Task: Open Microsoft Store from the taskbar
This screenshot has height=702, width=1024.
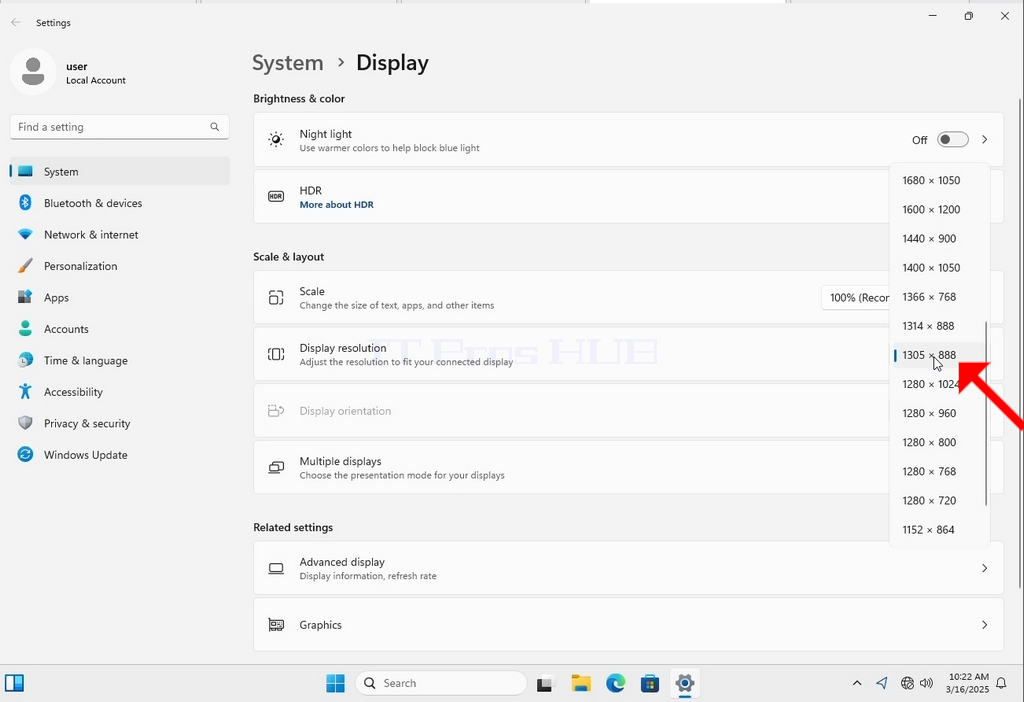Action: point(650,683)
